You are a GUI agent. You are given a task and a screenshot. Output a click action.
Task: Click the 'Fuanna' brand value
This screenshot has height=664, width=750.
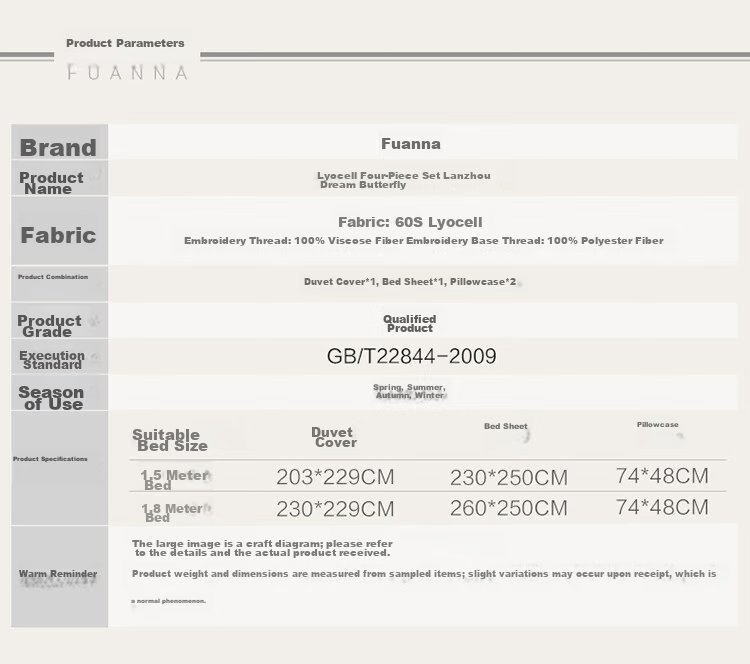tap(410, 144)
